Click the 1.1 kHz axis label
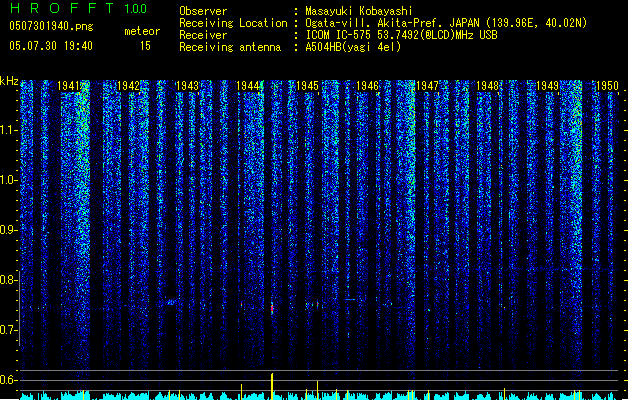629x400 pixels. click(8, 130)
